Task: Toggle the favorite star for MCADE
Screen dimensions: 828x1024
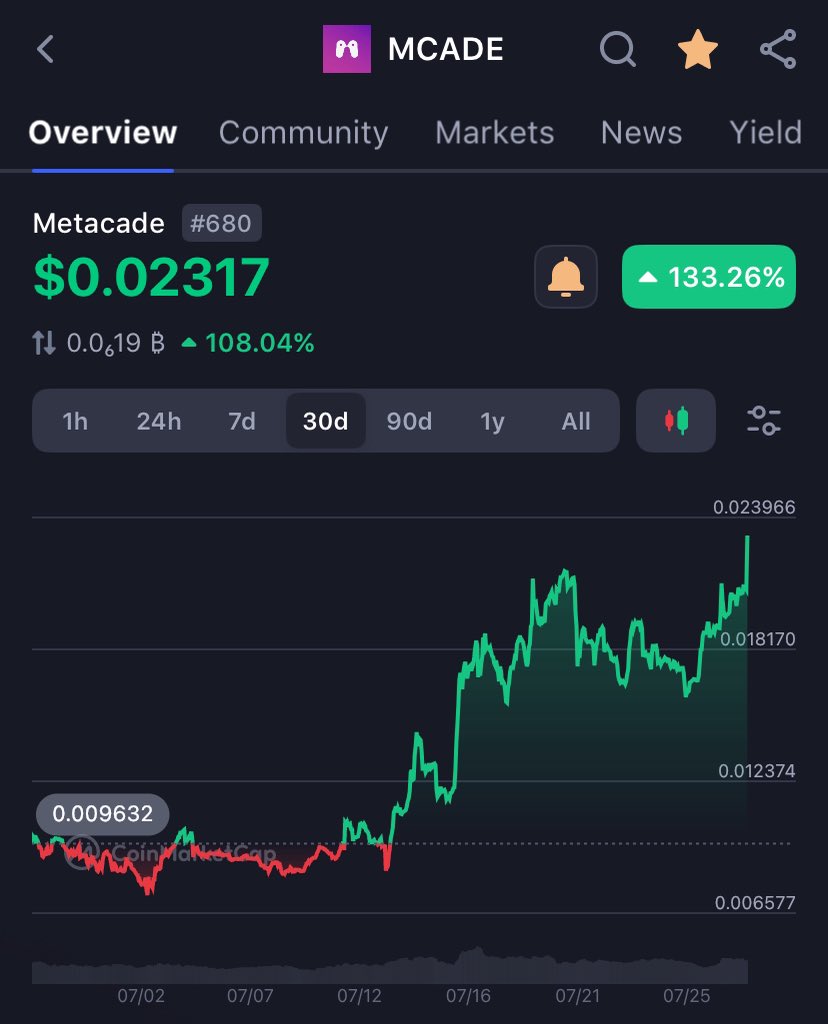Action: (697, 49)
